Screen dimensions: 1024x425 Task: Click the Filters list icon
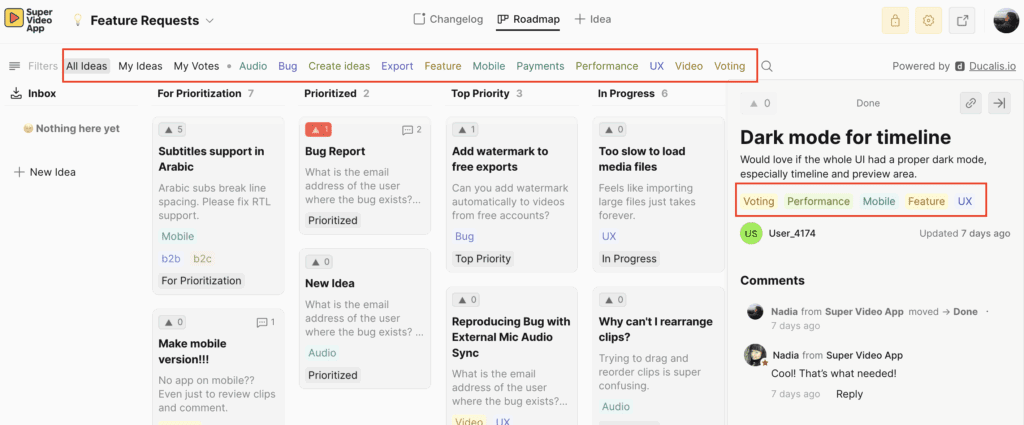15,67
